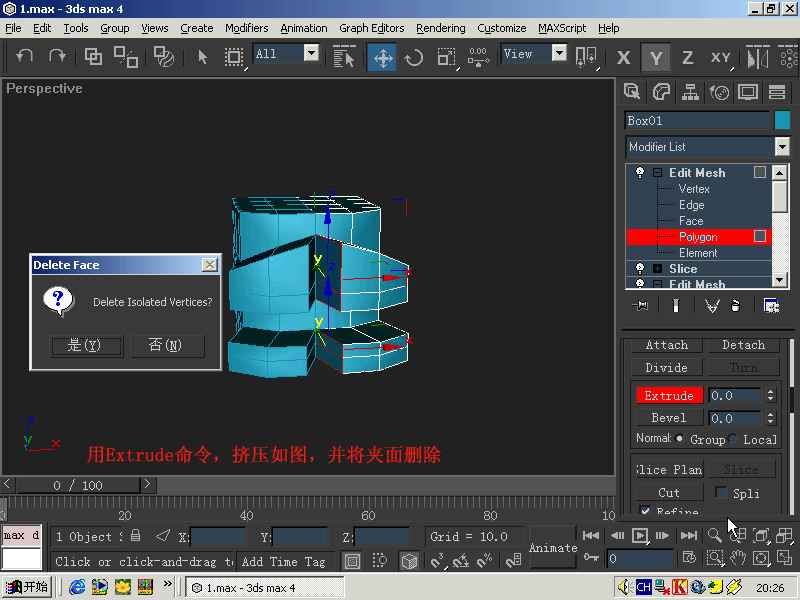Open the Rendering menu
800x600 pixels.
pyautogui.click(x=440, y=28)
